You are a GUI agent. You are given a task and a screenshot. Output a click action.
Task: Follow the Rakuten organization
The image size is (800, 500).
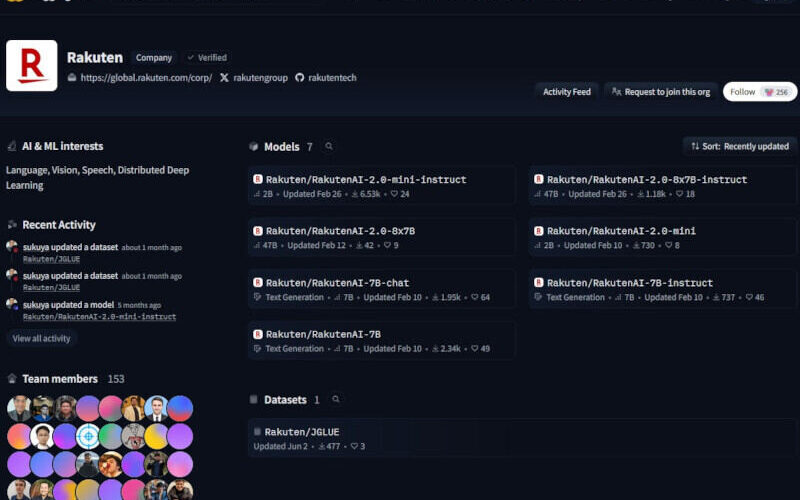tap(760, 92)
